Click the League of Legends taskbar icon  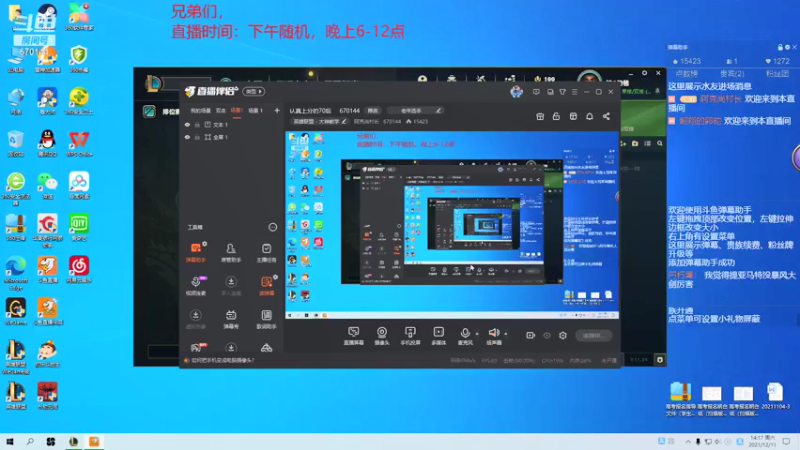(73, 441)
